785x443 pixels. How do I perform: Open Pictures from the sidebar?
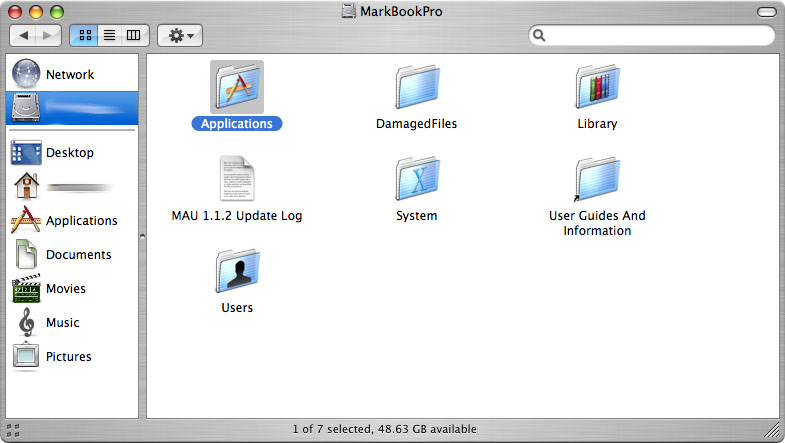[x=72, y=356]
